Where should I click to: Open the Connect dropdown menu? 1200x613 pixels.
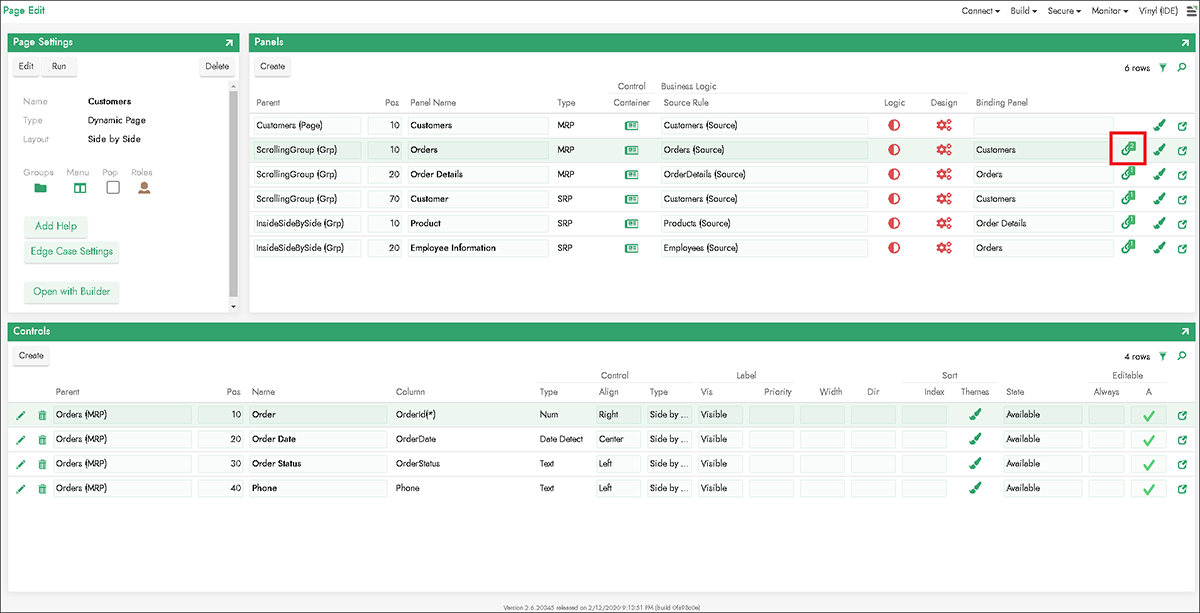(979, 11)
